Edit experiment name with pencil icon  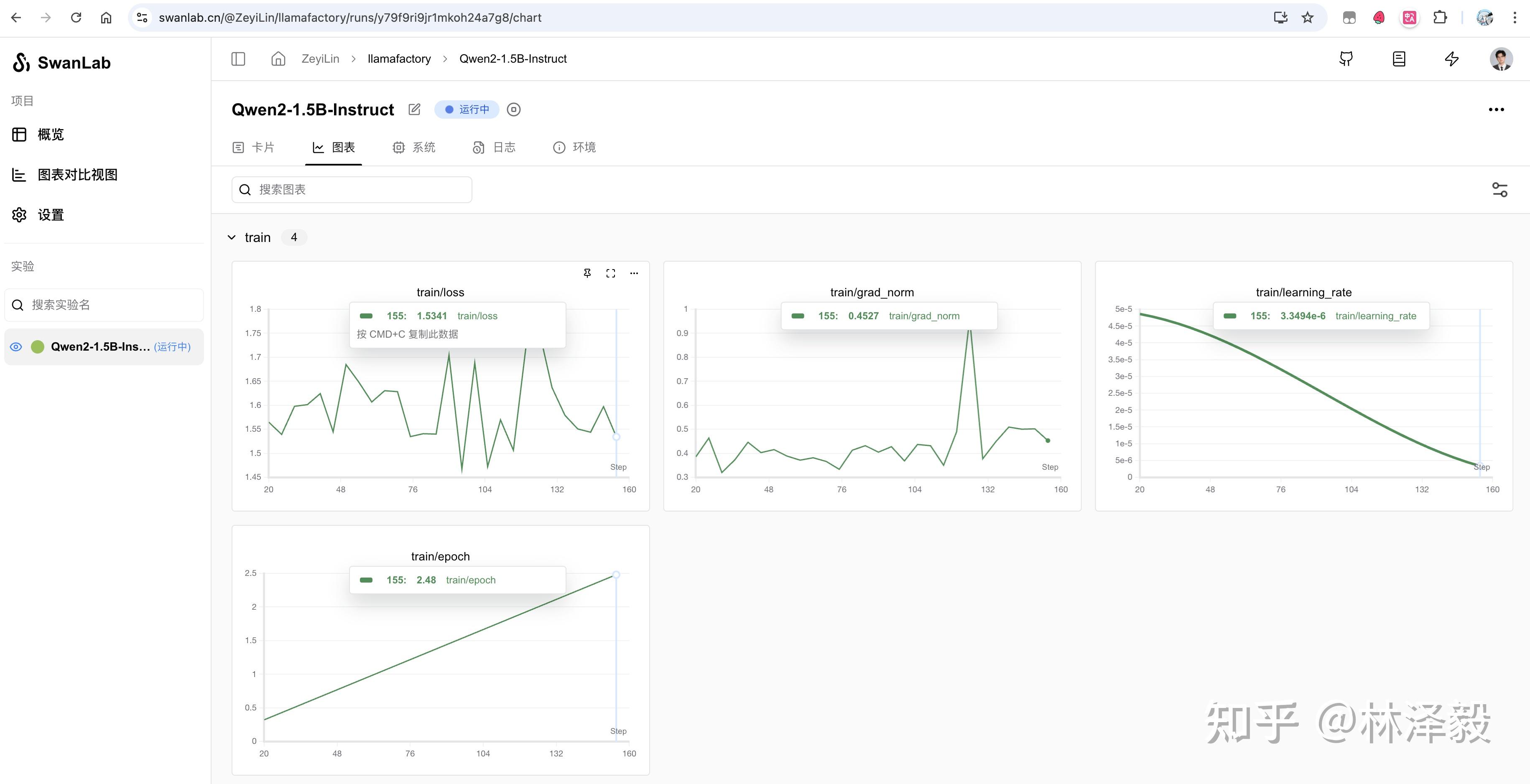[415, 109]
